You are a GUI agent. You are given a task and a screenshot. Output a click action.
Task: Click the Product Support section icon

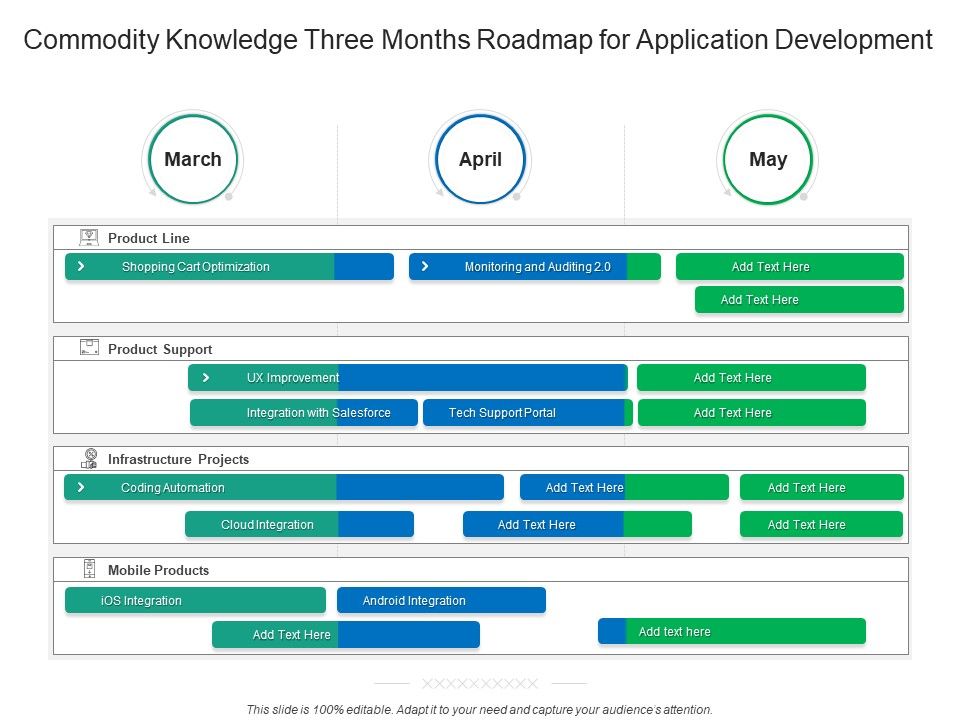89,348
